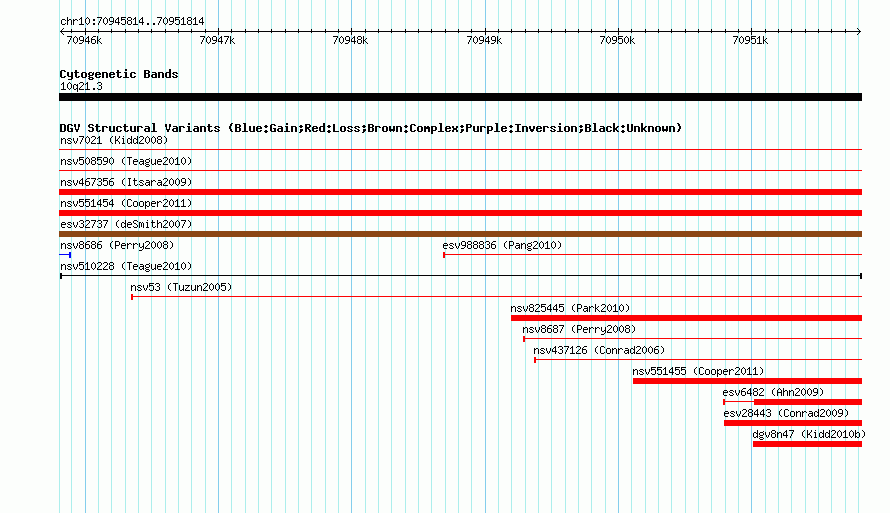Click the thick red nsv551454 loss bar
890x513 pixels.
tap(460, 213)
